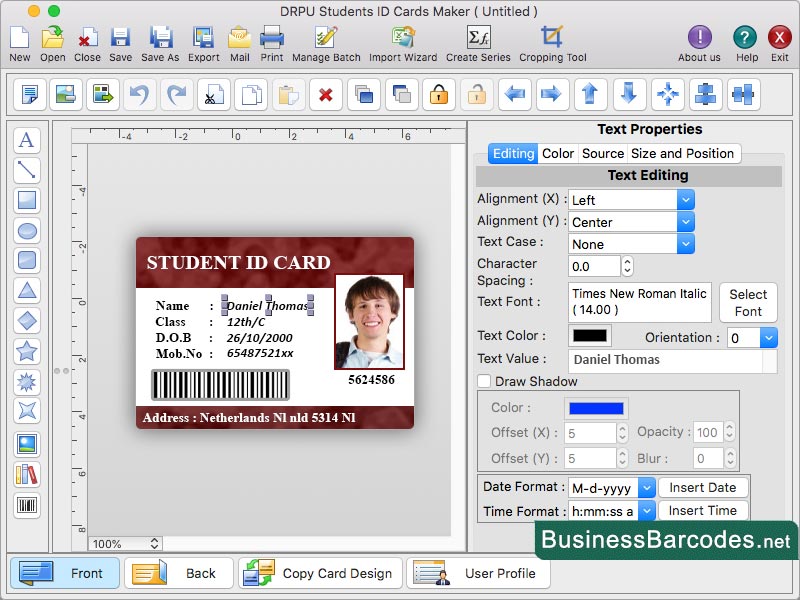Switch to the Color tab
The width and height of the screenshot is (800, 600).
pos(558,153)
